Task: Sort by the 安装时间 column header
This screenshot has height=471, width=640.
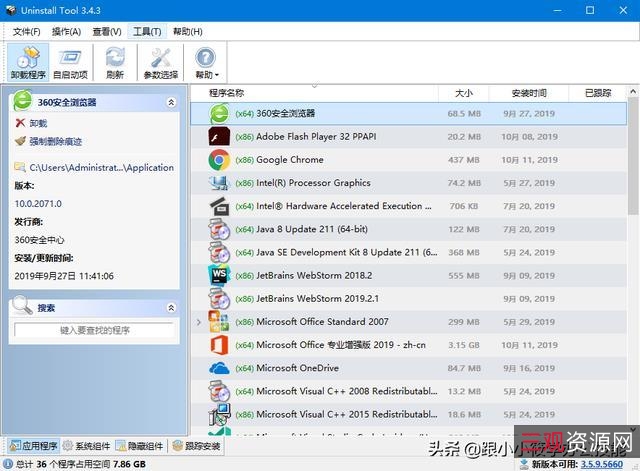Action: [529, 93]
